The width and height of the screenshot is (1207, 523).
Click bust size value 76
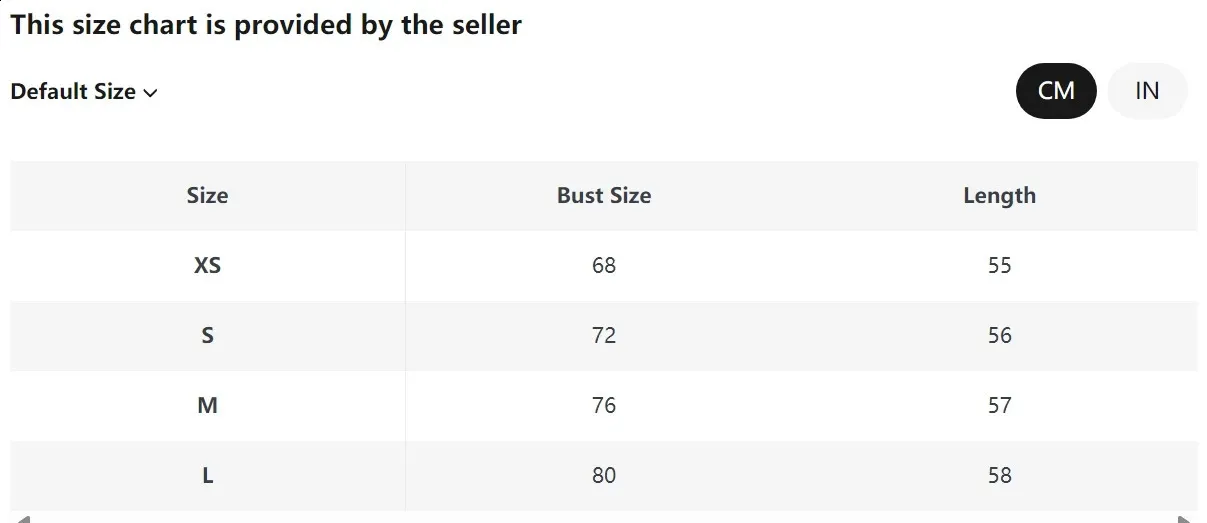coord(604,406)
